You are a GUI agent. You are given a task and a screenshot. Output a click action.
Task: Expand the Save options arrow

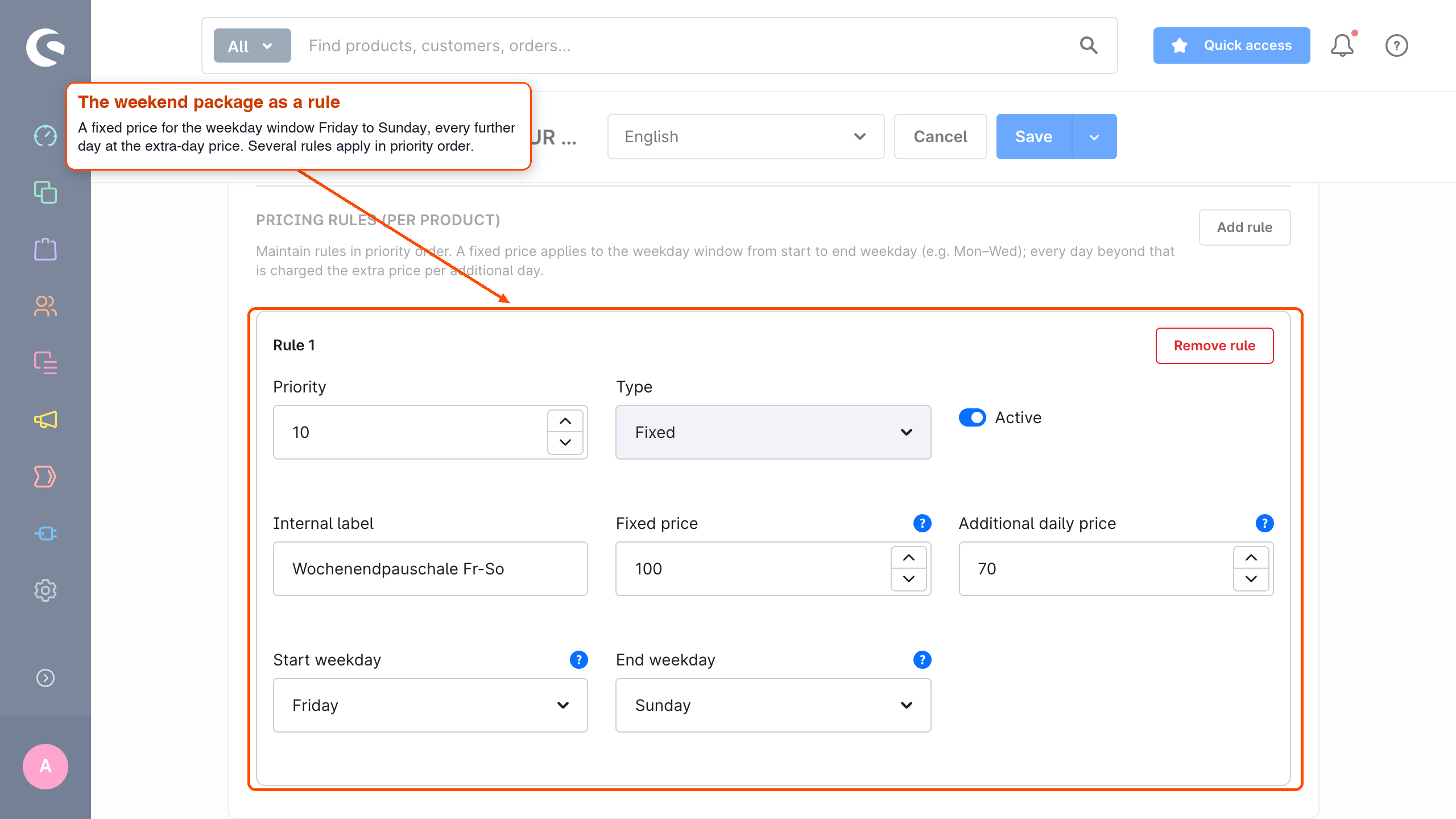pyautogui.click(x=1094, y=136)
